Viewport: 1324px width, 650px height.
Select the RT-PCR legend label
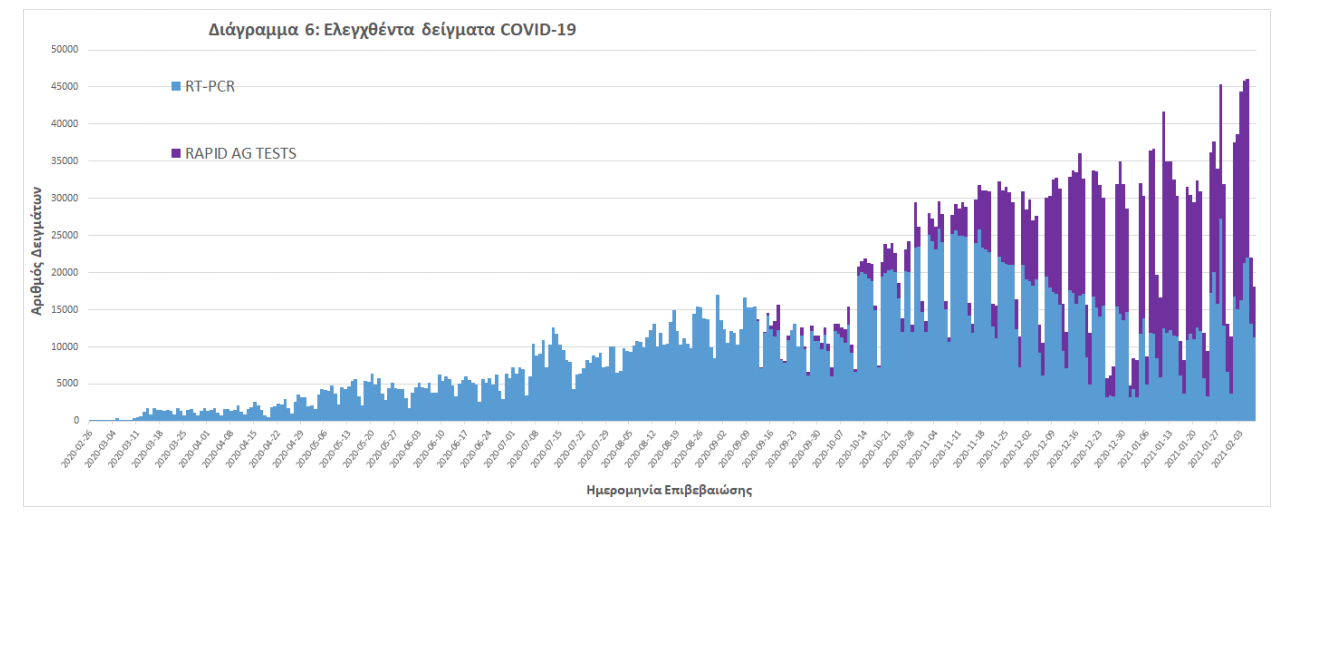tap(209, 87)
